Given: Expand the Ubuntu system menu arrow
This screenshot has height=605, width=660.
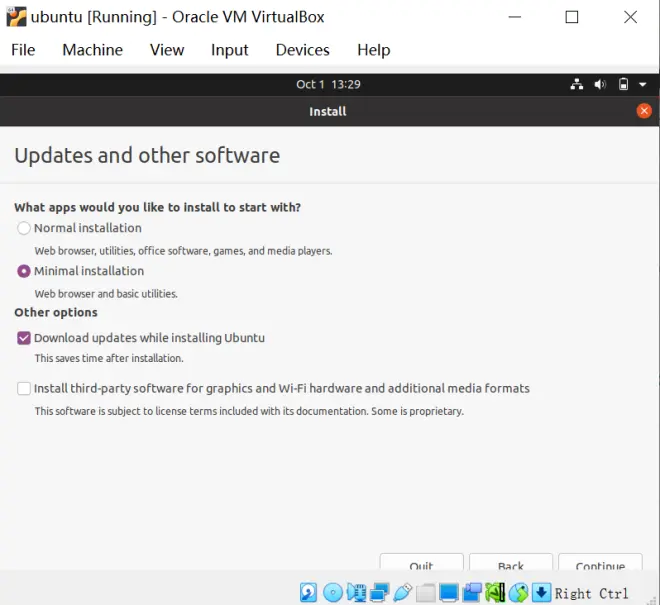Looking at the screenshot, I should click(x=643, y=85).
